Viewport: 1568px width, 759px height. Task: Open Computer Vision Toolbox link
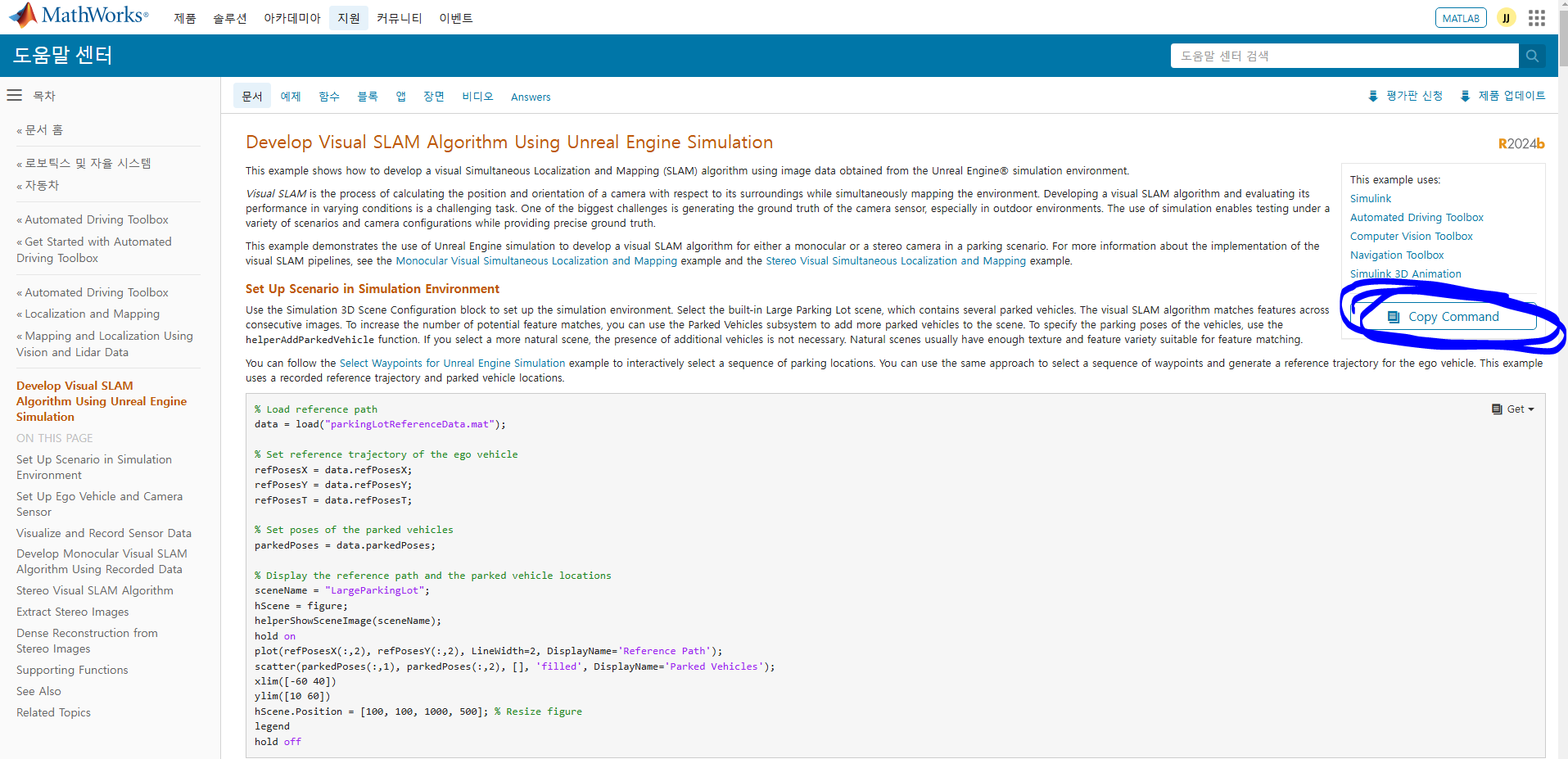[x=1411, y=237]
